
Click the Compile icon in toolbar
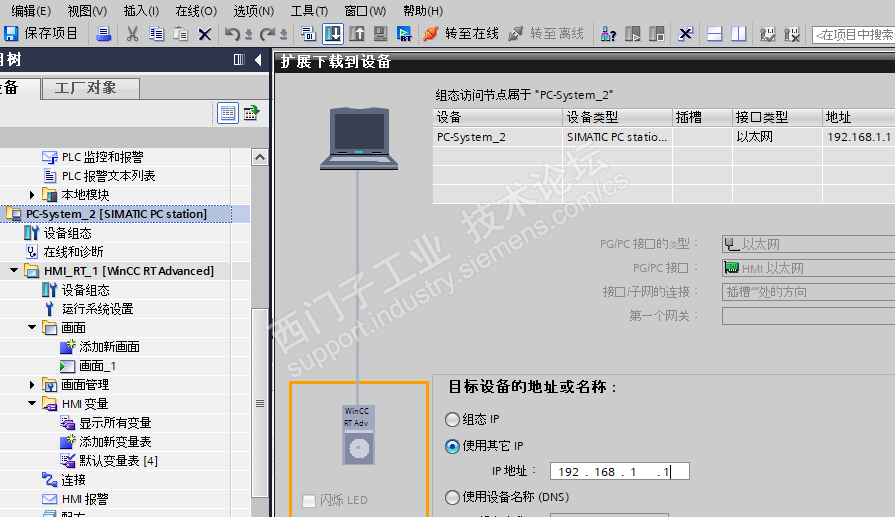click(308, 34)
